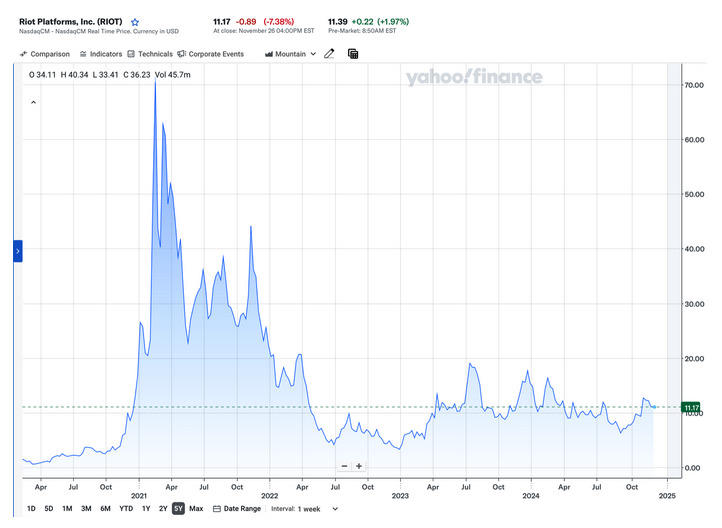The image size is (722, 528).
Task: Open the Mountain chart type dropdown
Action: coord(291,54)
